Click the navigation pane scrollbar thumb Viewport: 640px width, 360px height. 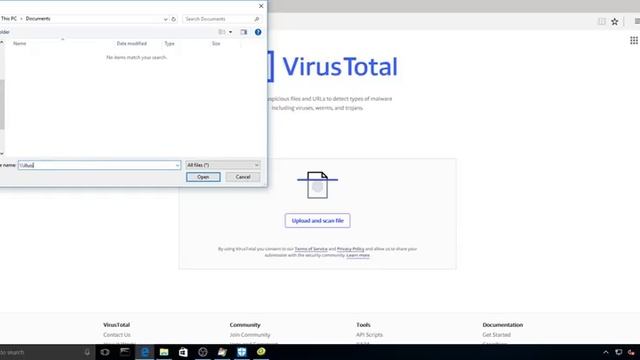click(2, 104)
